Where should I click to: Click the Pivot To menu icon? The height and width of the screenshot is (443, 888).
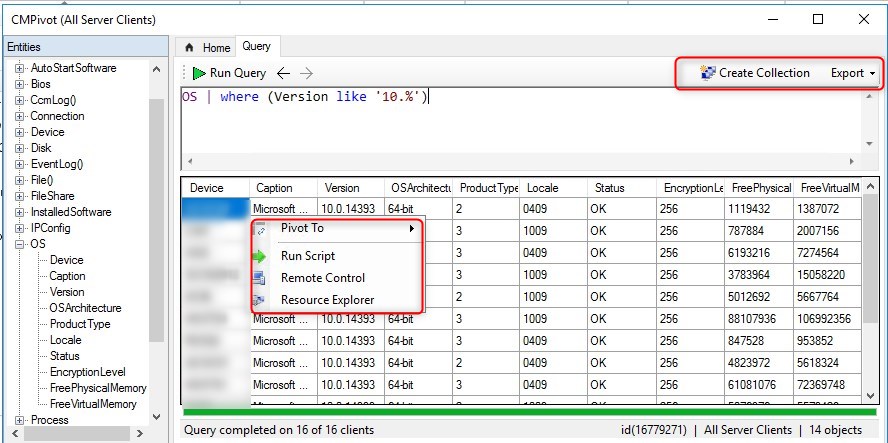[261, 229]
